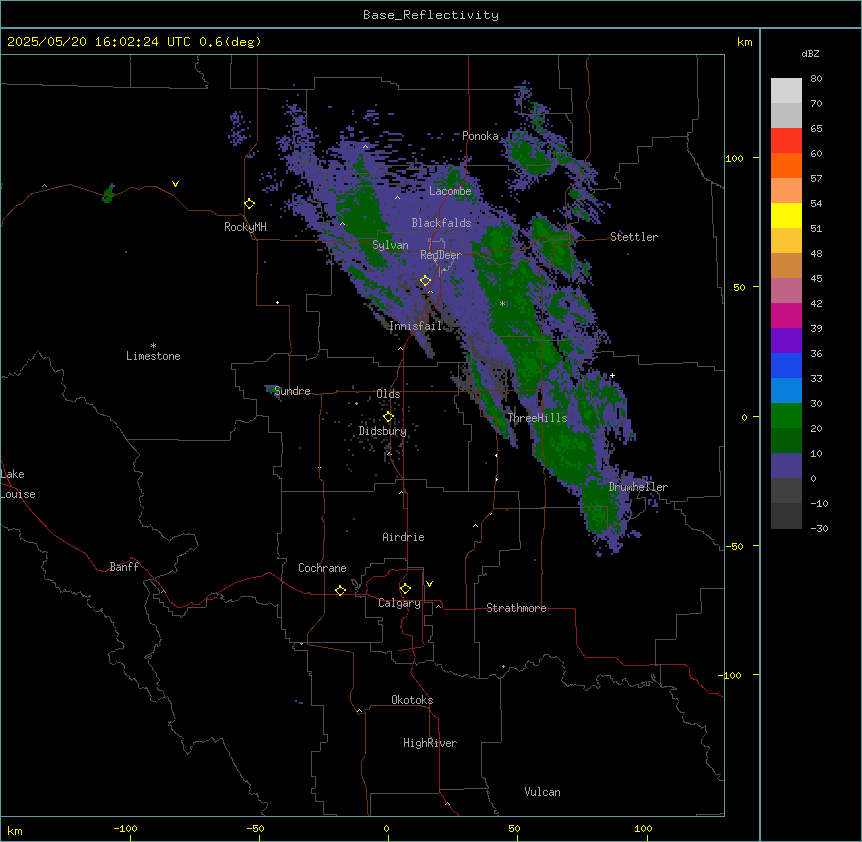Click the white-gray swatch beside 80 dBZ

(787, 91)
